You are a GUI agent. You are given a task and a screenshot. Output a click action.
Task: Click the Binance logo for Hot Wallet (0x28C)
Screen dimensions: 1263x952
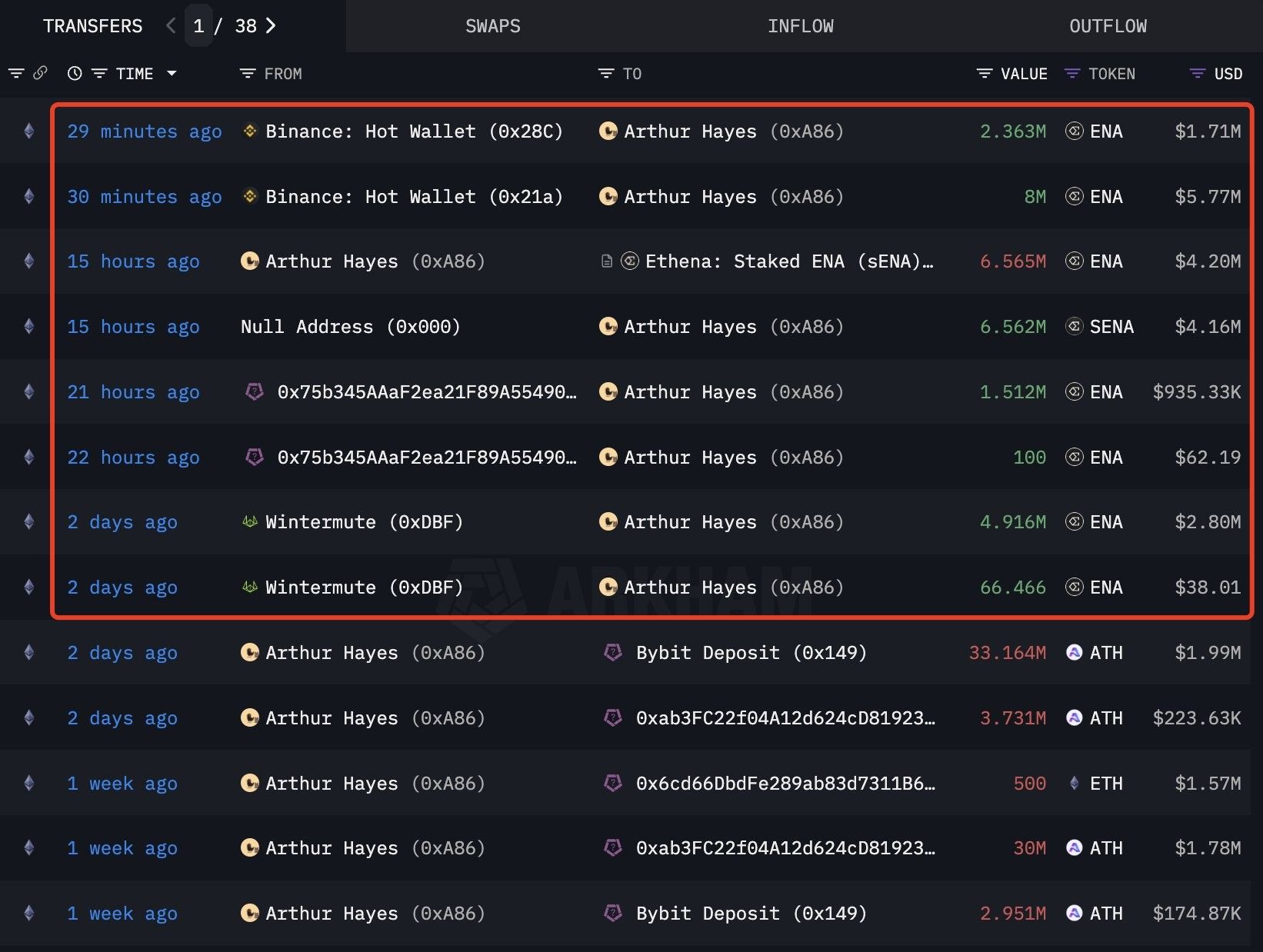click(x=250, y=131)
